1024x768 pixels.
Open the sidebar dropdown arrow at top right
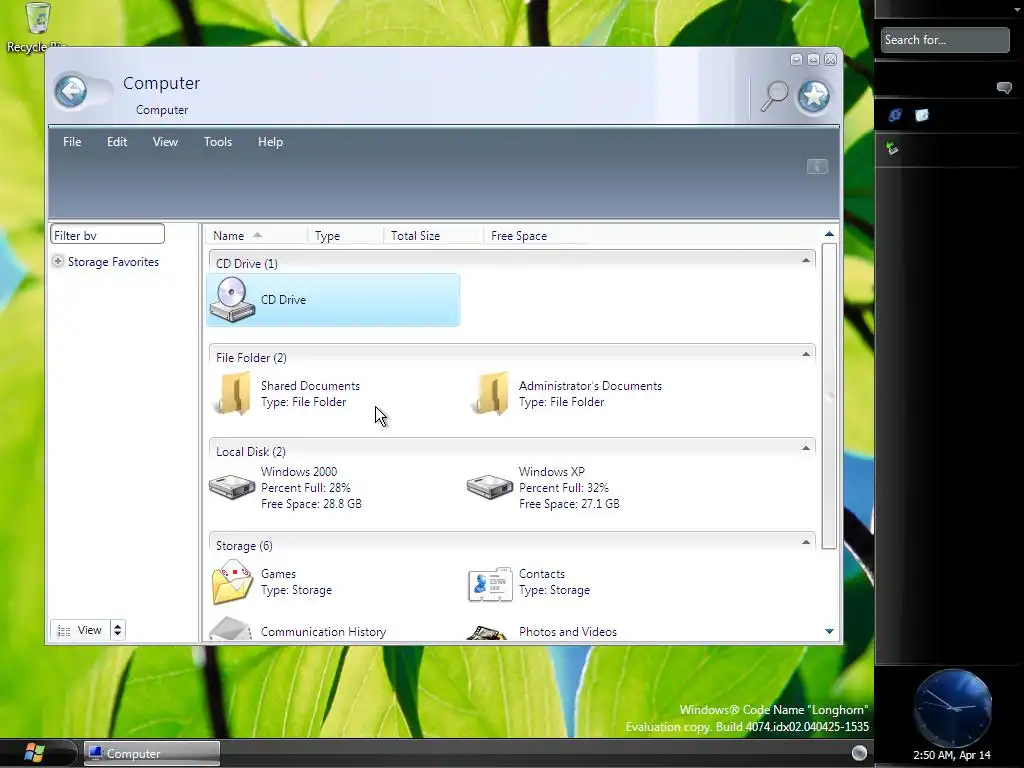pos(1017,10)
